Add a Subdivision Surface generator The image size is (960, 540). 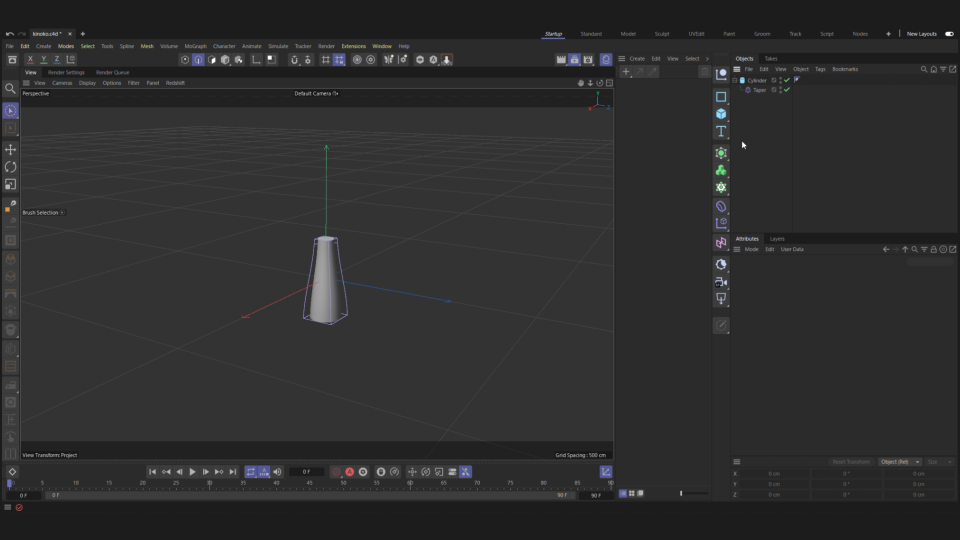[x=721, y=153]
